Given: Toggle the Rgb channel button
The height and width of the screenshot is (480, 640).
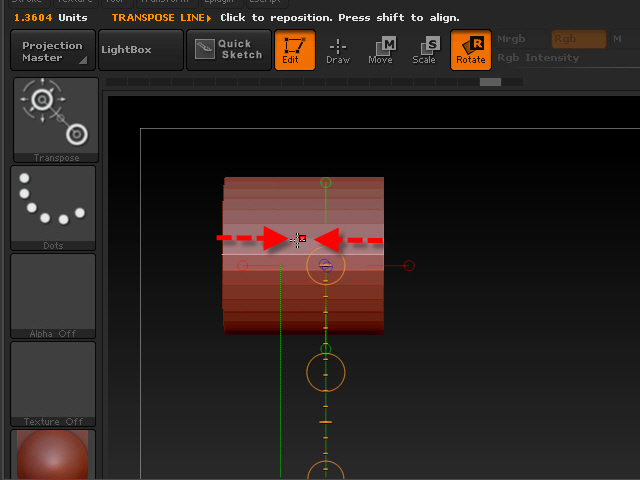Looking at the screenshot, I should coord(579,39).
